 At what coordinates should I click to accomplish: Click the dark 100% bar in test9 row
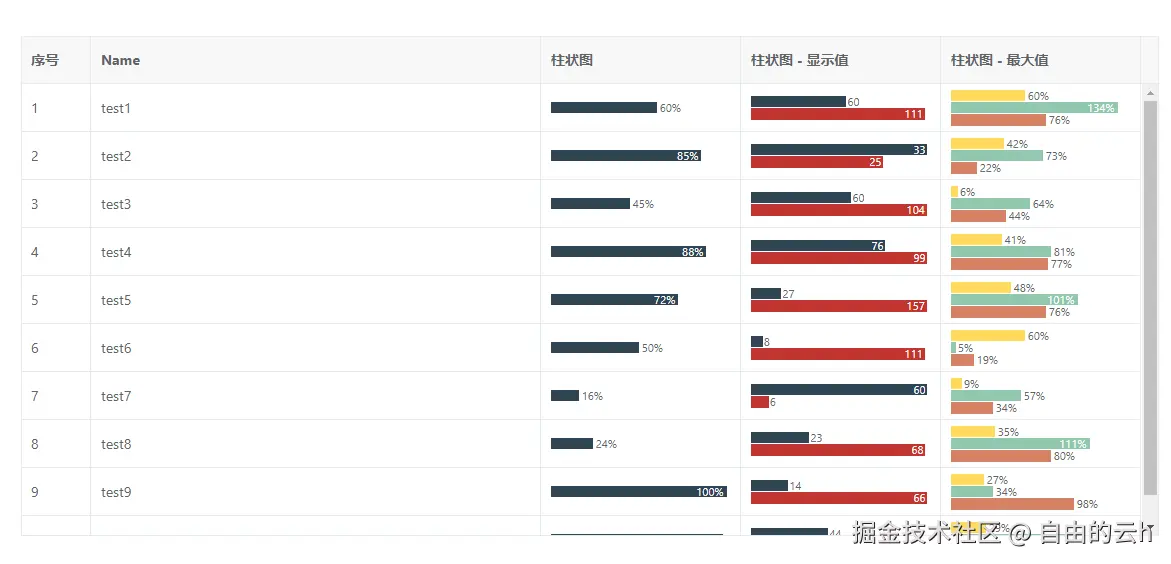pos(638,492)
